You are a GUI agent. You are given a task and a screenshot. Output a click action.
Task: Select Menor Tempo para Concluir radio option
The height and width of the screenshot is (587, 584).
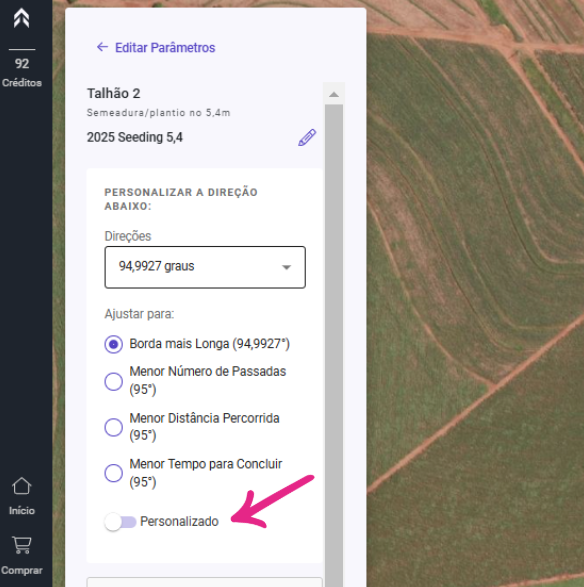tap(113, 473)
